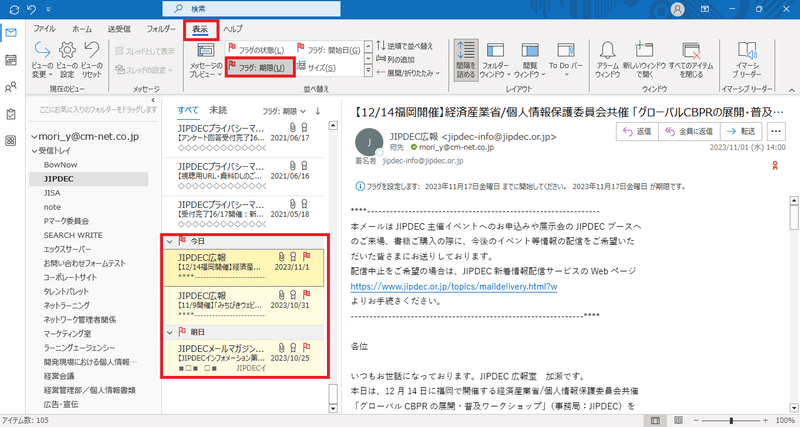
Task: Toggle flag on JIPDEC広報 2023/11/1 message
Action: tap(306, 257)
